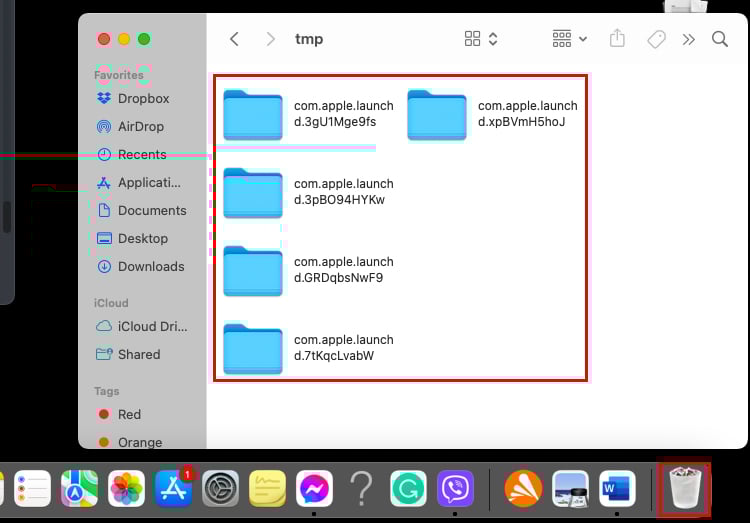Select folder com.apple.launchd.xpBVmH5hoJ
This screenshot has height=523, width=750.
(x=493, y=115)
